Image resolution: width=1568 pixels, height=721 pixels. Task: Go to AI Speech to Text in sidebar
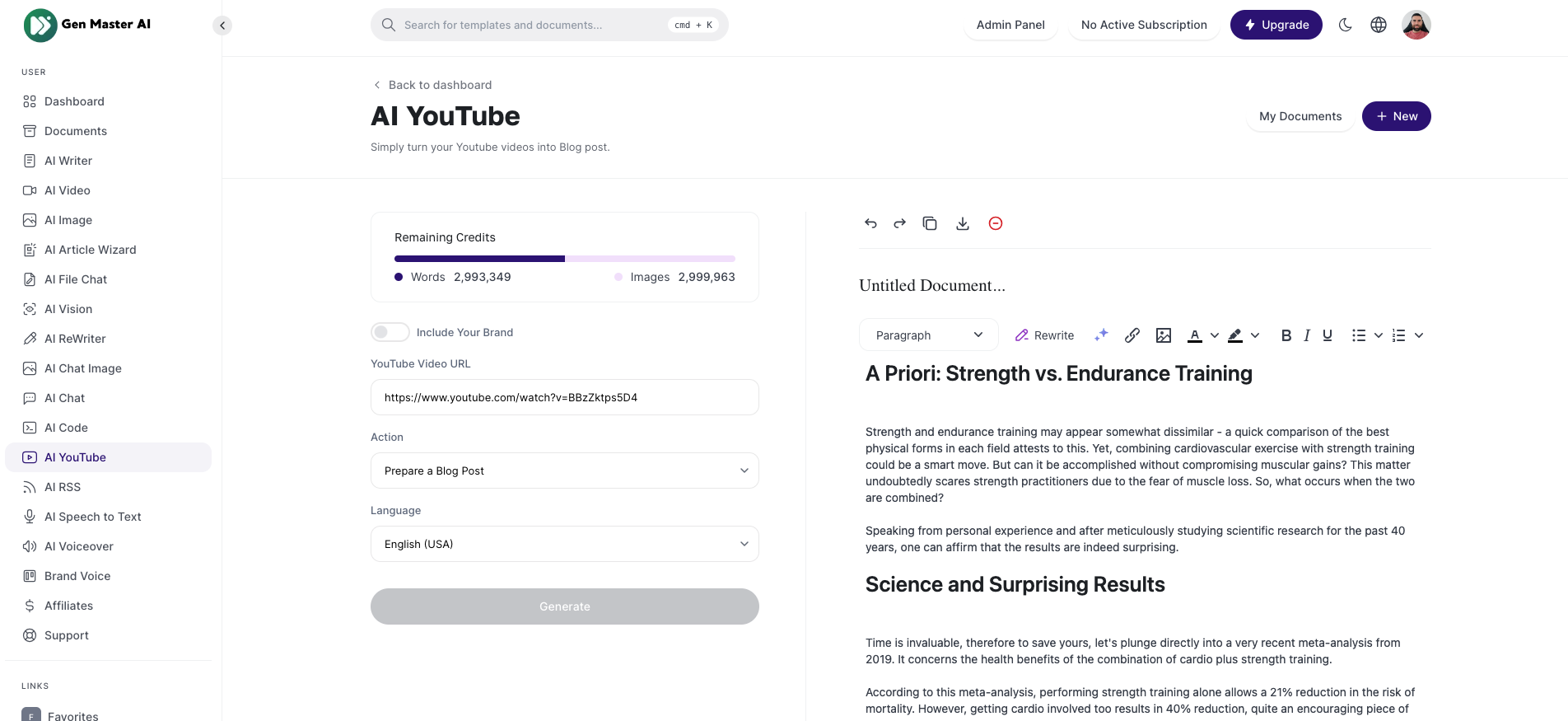tap(92, 517)
